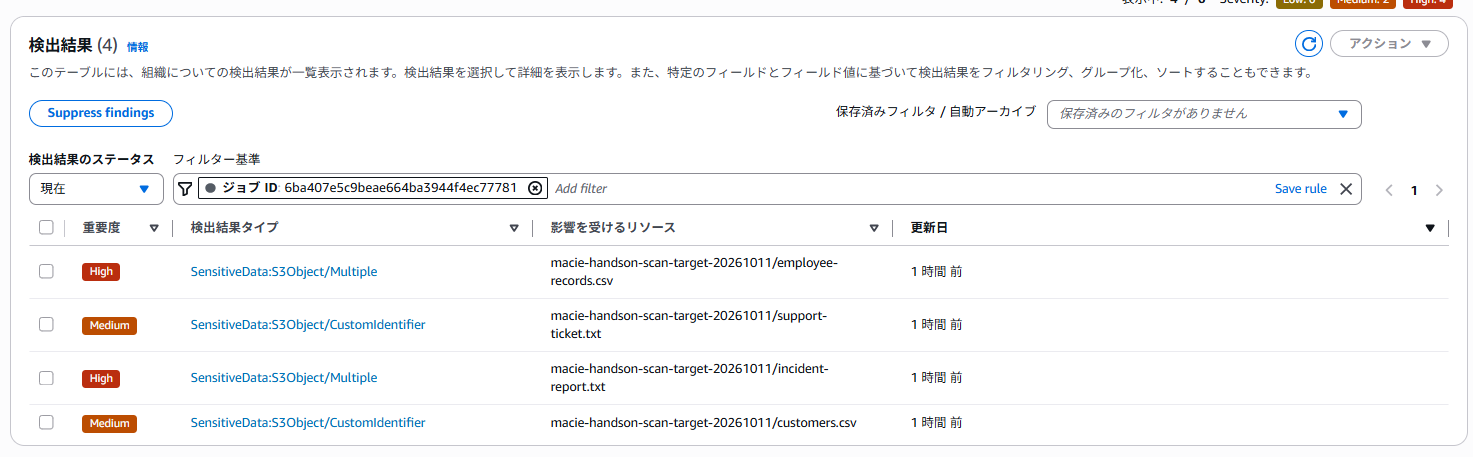Viewport: 1473px width, 457px height.
Task: Click the ジョブ ID filter value text
Action: coord(400,188)
